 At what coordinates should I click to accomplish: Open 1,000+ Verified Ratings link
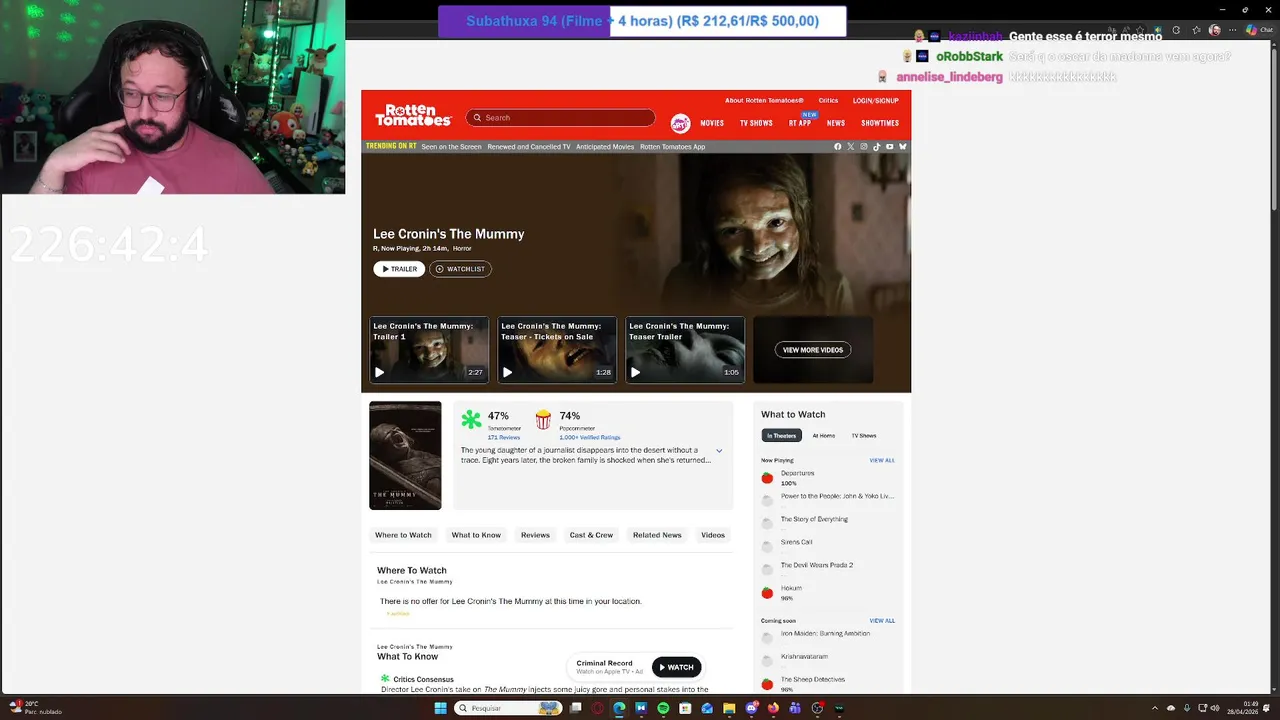[x=590, y=438]
